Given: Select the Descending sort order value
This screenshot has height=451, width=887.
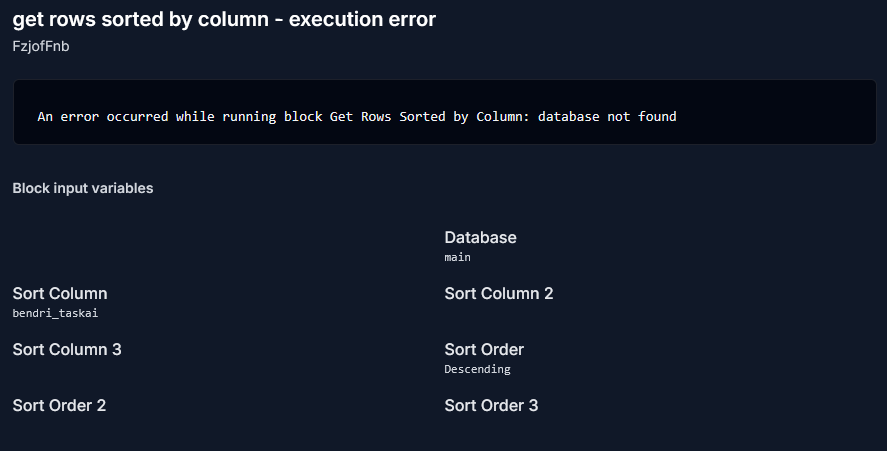Looking at the screenshot, I should (477, 370).
